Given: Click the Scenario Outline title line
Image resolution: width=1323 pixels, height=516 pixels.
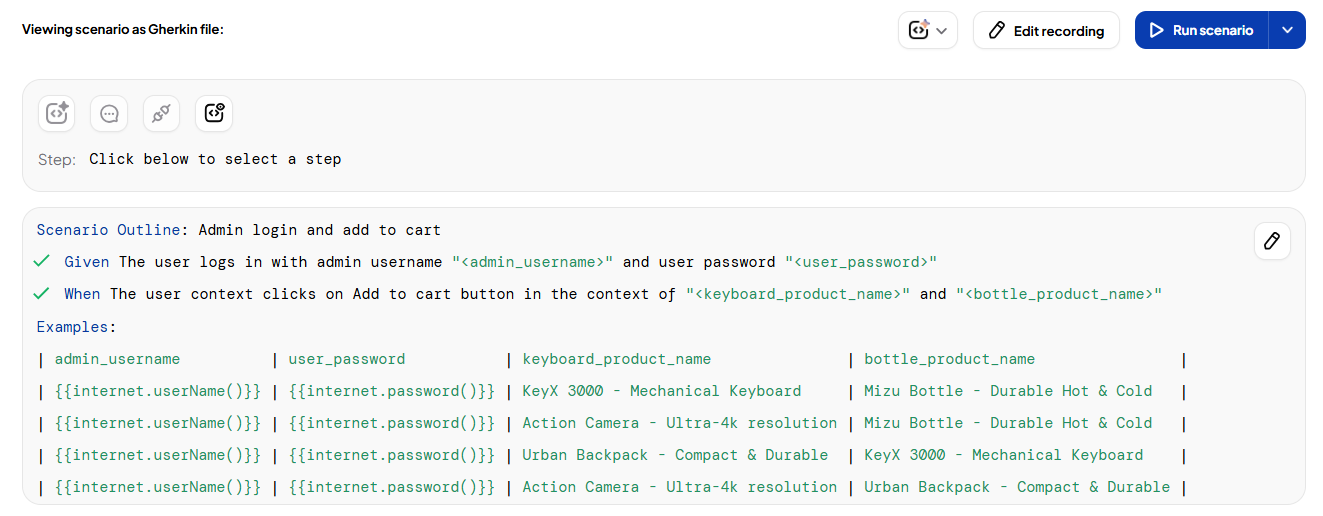Looking at the screenshot, I should [239, 230].
